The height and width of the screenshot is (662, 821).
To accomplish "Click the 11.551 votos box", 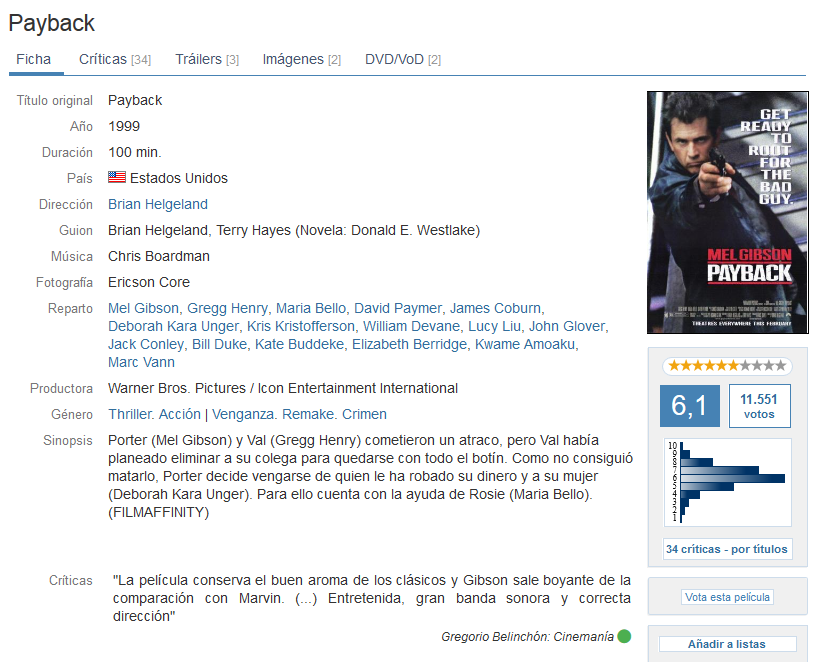I will coord(759,406).
